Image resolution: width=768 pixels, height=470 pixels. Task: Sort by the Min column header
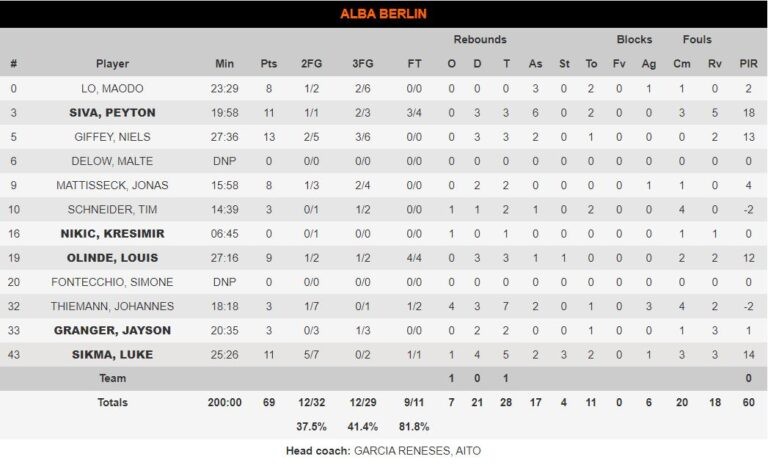(224, 64)
